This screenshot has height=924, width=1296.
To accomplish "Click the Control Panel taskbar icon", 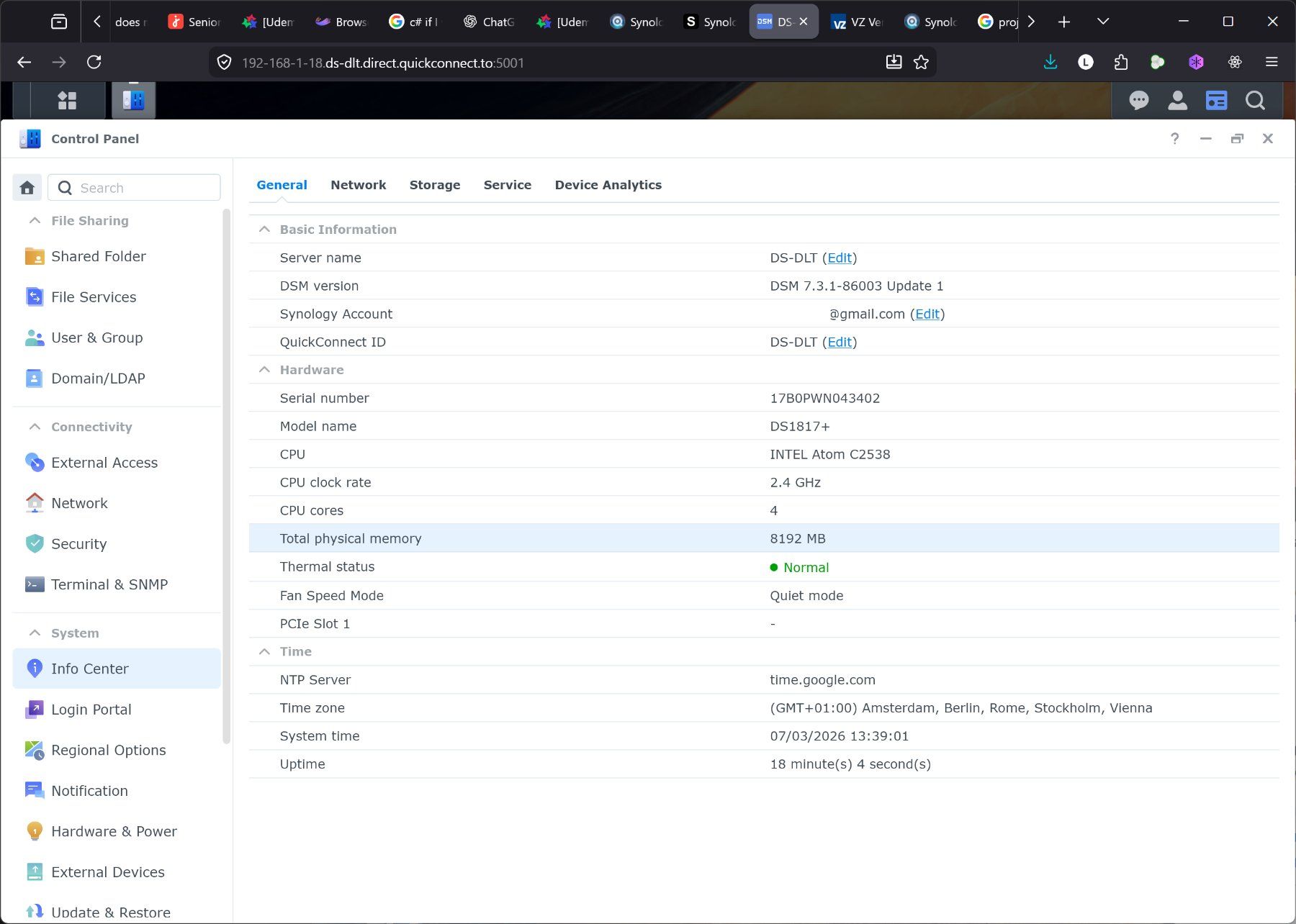I will (x=133, y=100).
